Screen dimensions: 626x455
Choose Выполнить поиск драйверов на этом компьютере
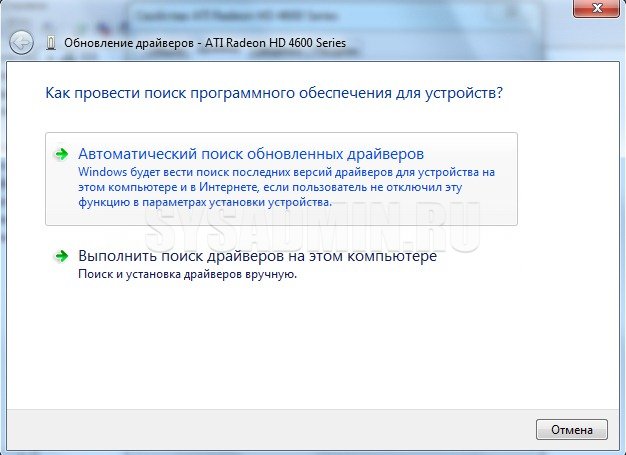(x=257, y=257)
